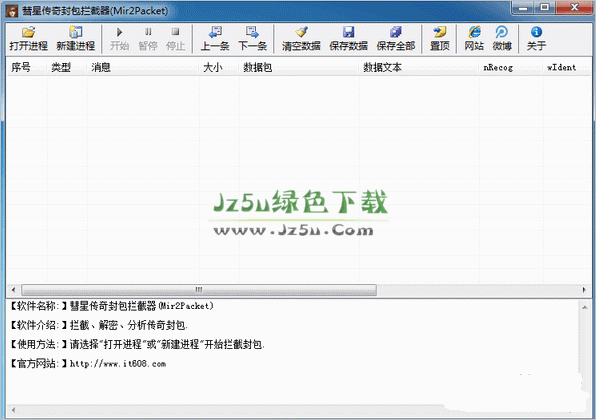Screen dimensions: 596x420
Task: Pin window on top with 置顶
Action: coord(440,39)
